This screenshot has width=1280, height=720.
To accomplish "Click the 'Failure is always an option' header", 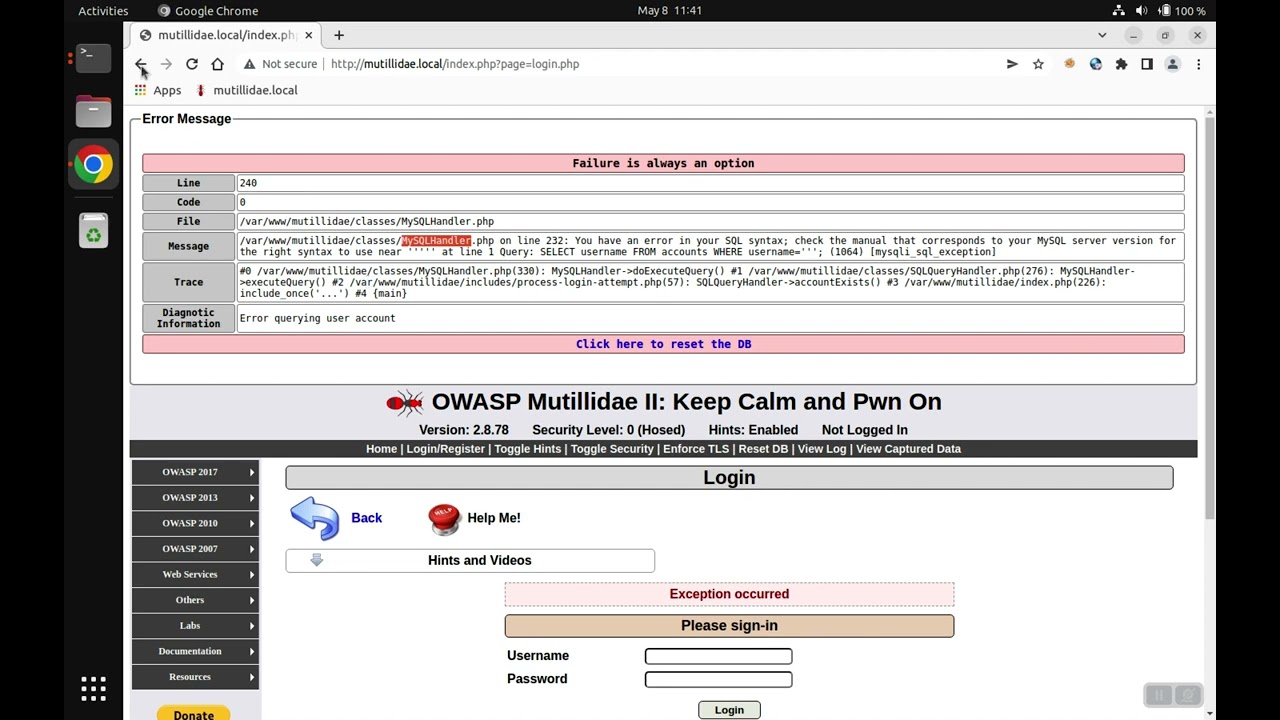I will [663, 163].
